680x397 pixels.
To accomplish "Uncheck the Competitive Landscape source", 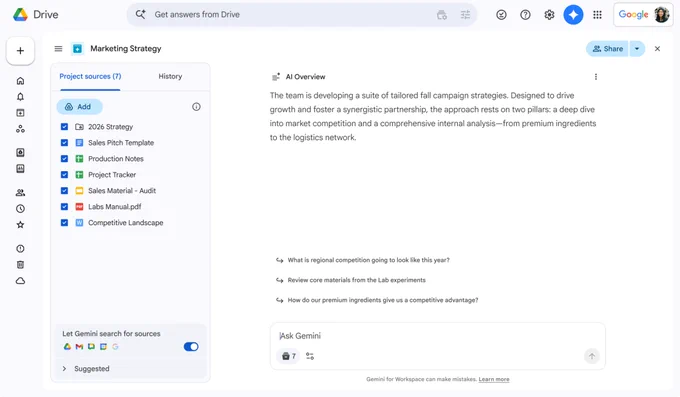I will pyautogui.click(x=64, y=223).
